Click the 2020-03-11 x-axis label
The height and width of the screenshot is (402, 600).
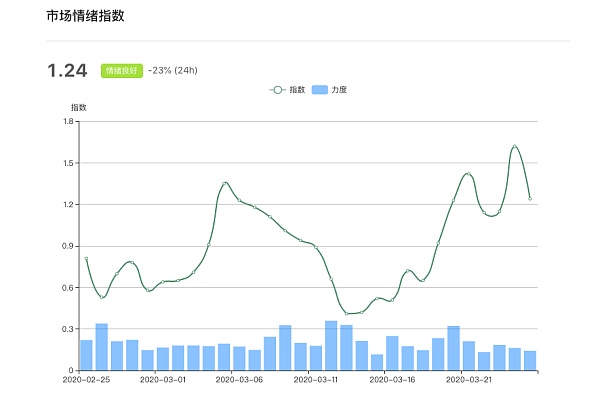316,380
